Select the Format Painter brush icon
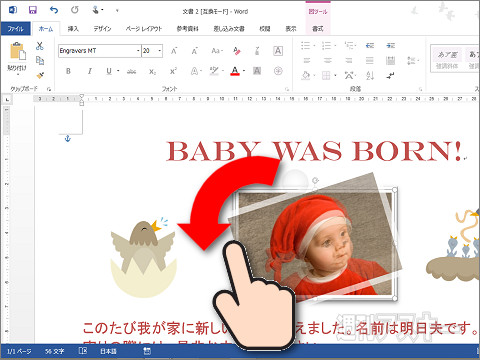480x360 pixels. click(x=40, y=75)
